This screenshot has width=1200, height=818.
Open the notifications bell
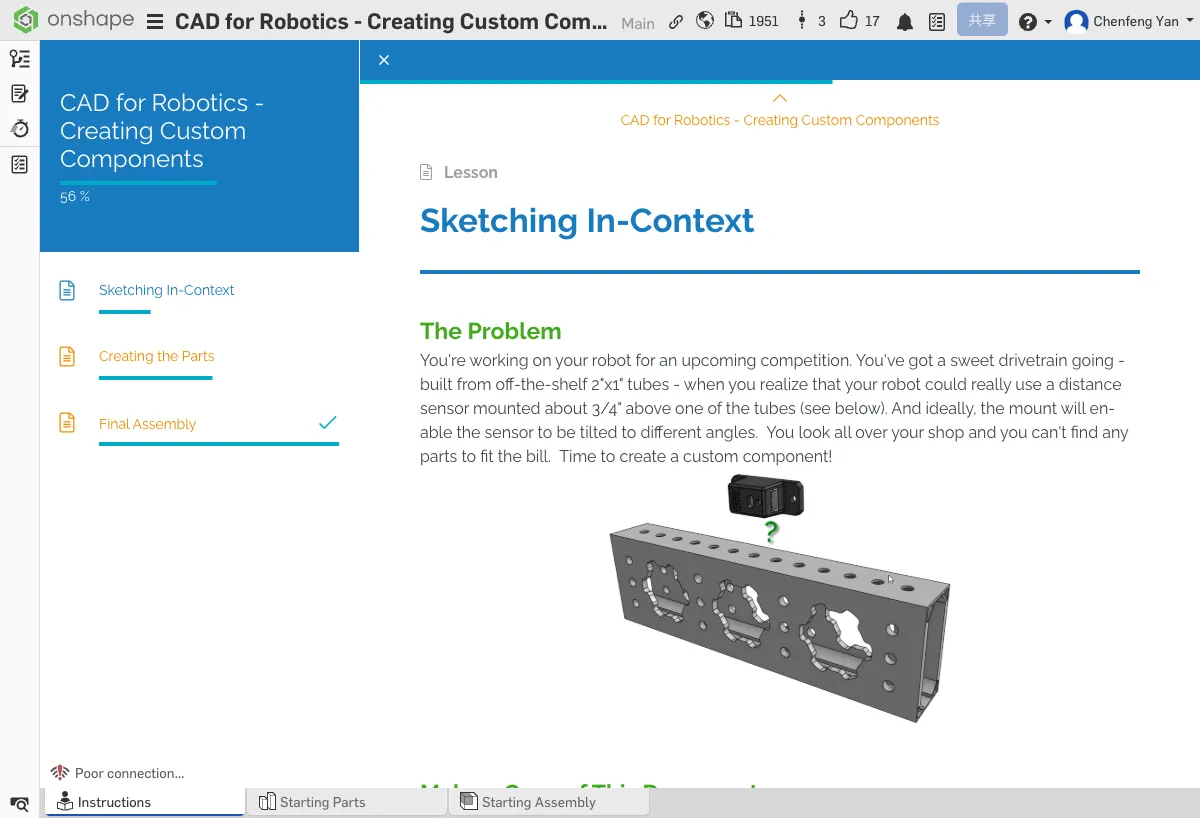tap(904, 21)
